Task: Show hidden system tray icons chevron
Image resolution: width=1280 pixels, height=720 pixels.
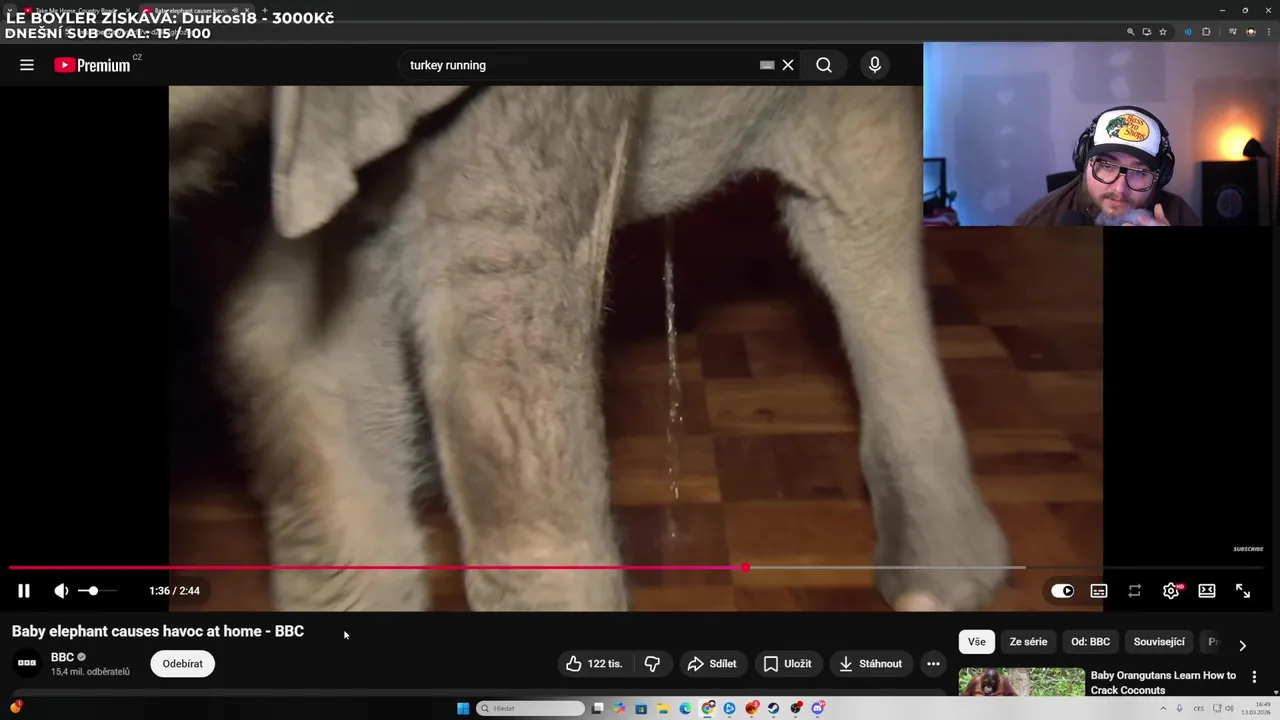Action: coord(1163,709)
